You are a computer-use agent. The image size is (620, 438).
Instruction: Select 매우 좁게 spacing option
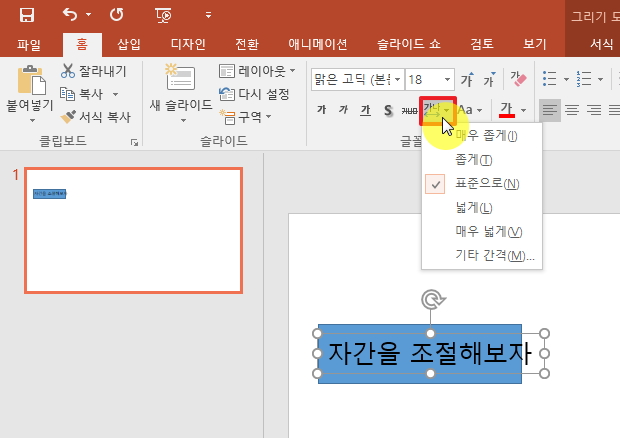click(482, 136)
